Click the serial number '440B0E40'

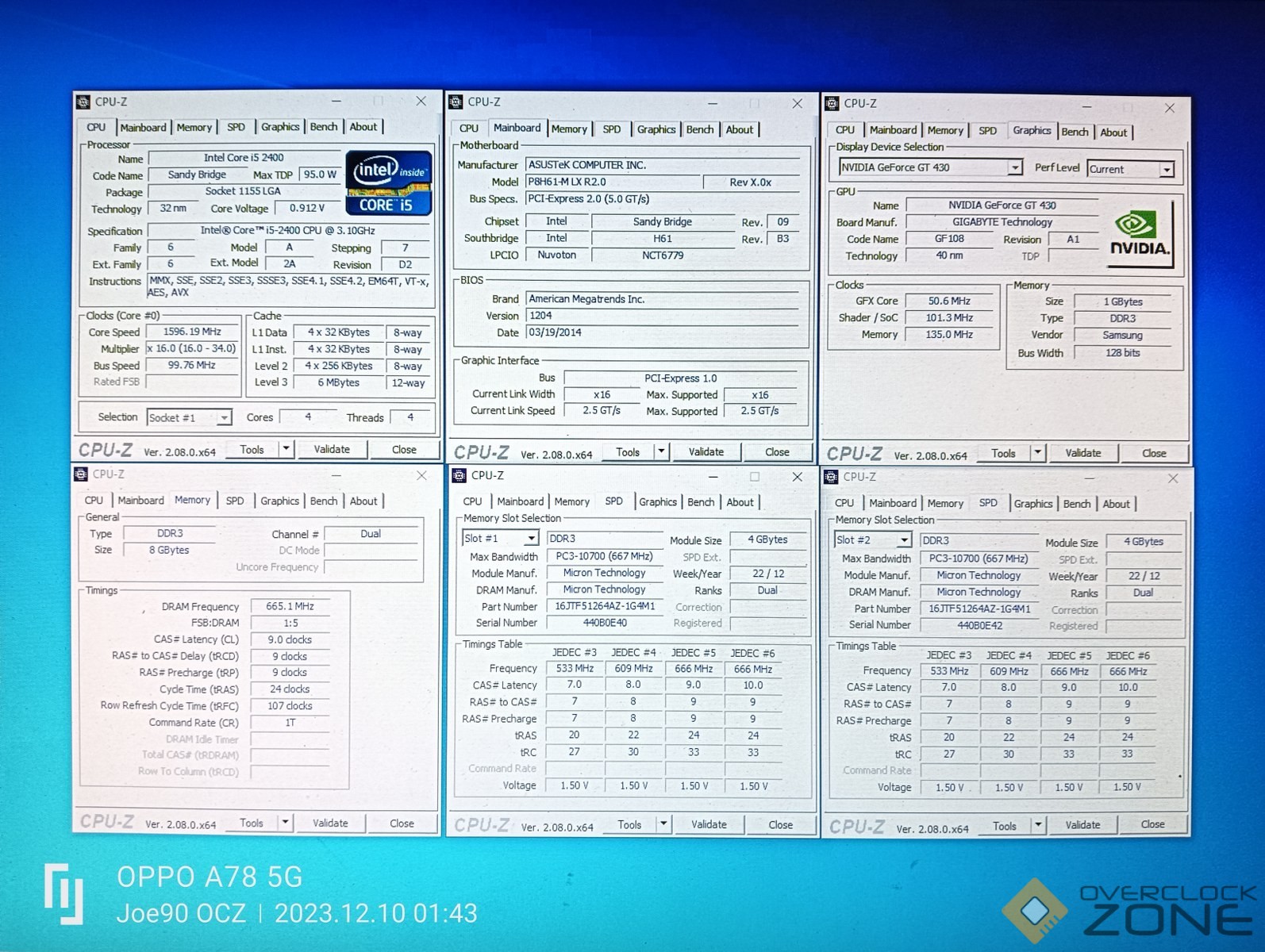[605, 623]
